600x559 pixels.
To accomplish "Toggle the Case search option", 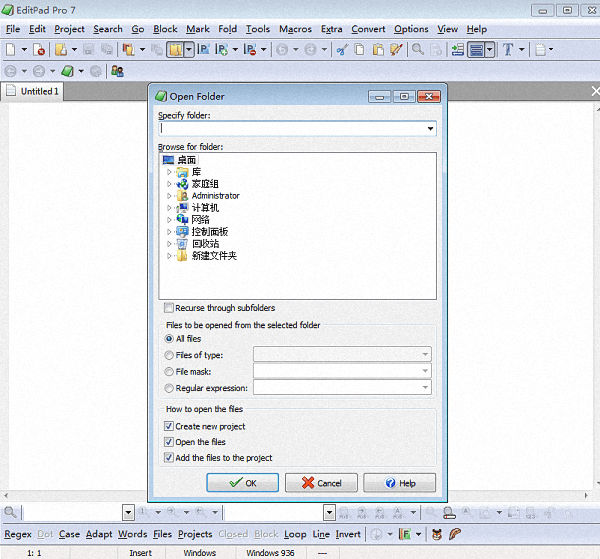I will click(69, 534).
